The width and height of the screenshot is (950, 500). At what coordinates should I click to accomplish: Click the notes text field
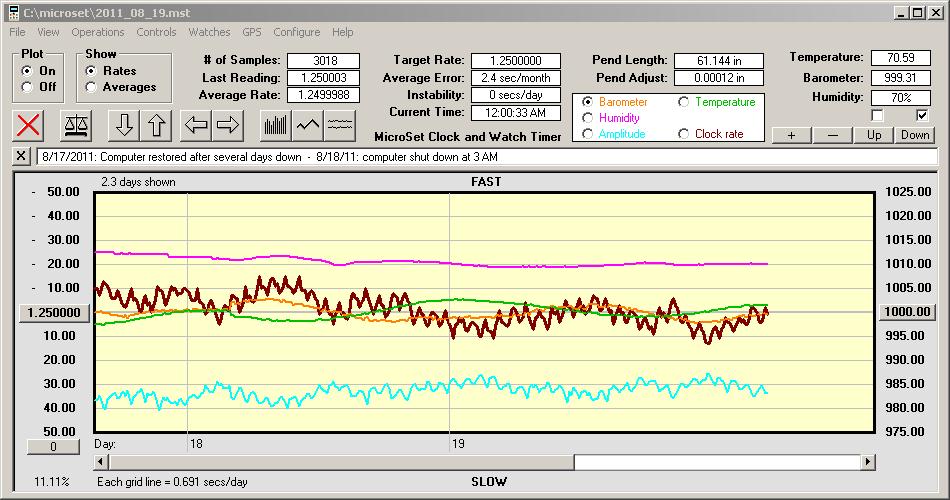487,156
